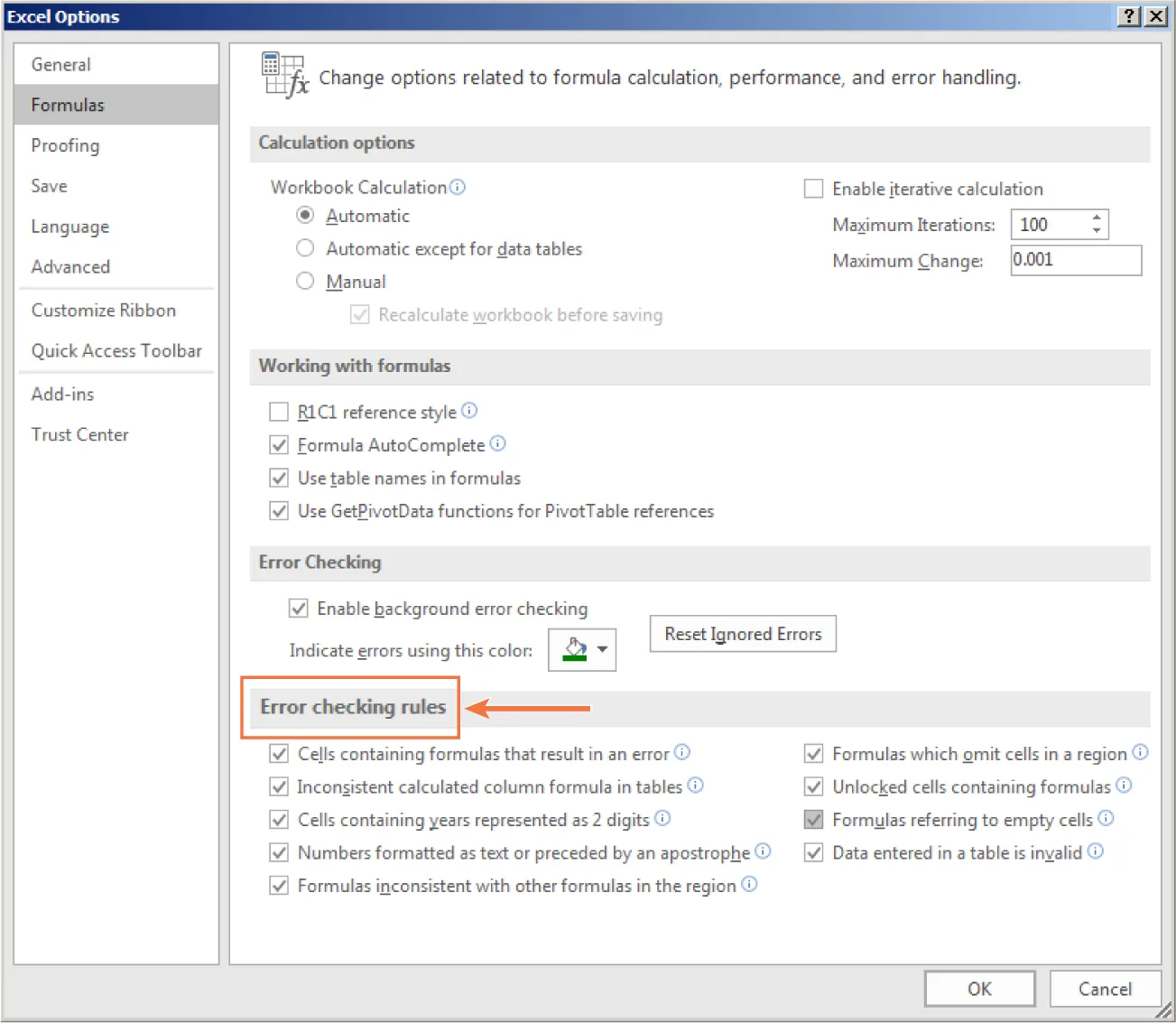The width and height of the screenshot is (1176, 1023).
Task: Uncheck Unlocked cells containing formulas
Action: tap(813, 786)
